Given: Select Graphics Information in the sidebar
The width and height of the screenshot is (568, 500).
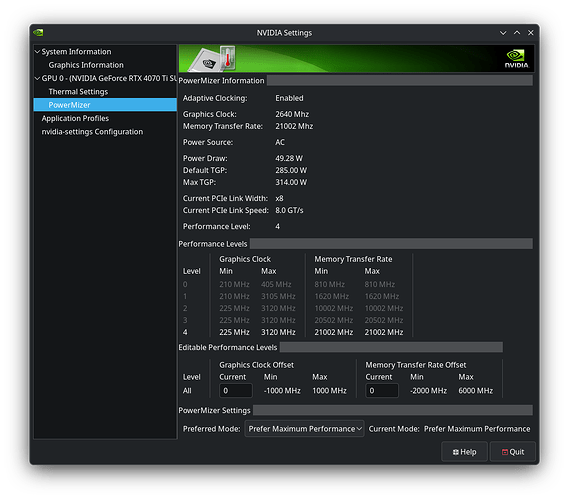Looking at the screenshot, I should click(86, 65).
